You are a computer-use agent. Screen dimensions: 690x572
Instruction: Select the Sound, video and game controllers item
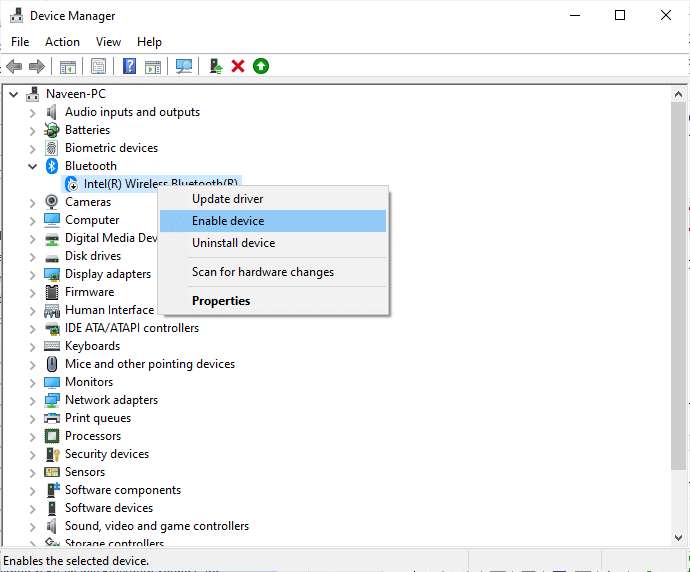click(x=157, y=526)
